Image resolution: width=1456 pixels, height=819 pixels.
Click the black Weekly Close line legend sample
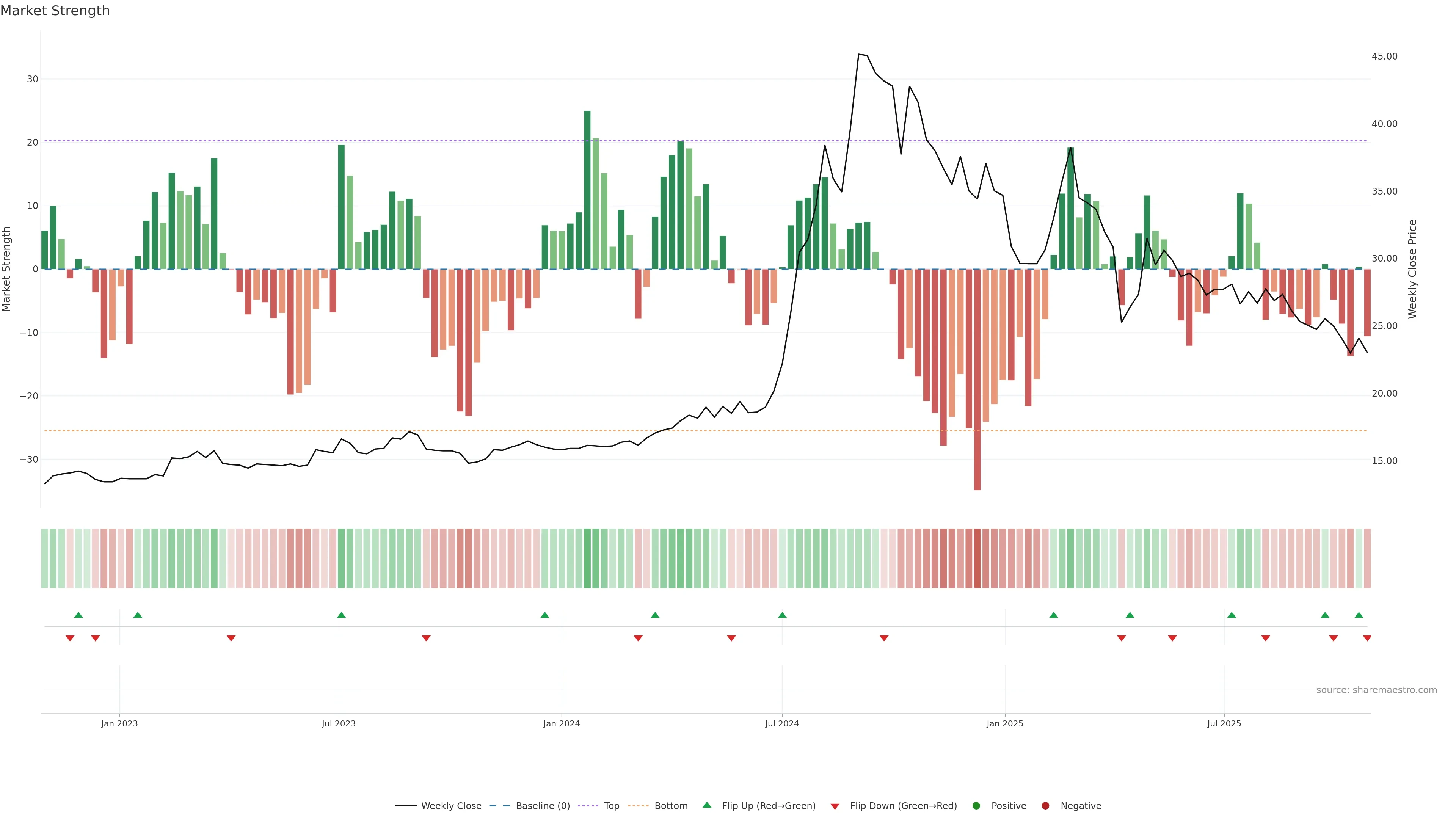point(406,806)
